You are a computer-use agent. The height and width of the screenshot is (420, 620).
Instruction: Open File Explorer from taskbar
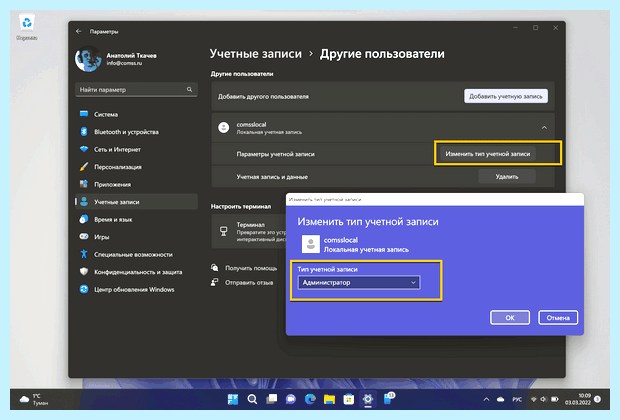coord(329,399)
